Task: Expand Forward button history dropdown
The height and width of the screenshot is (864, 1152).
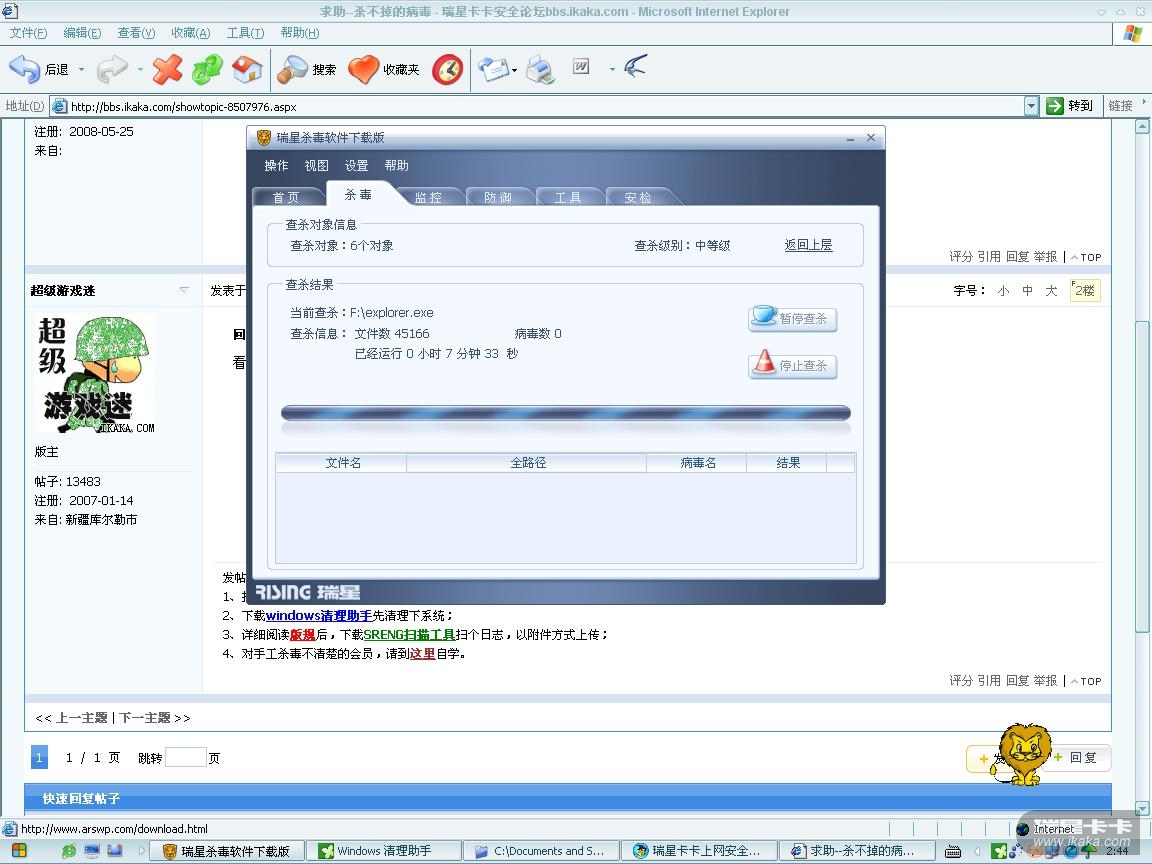Action: (140, 70)
